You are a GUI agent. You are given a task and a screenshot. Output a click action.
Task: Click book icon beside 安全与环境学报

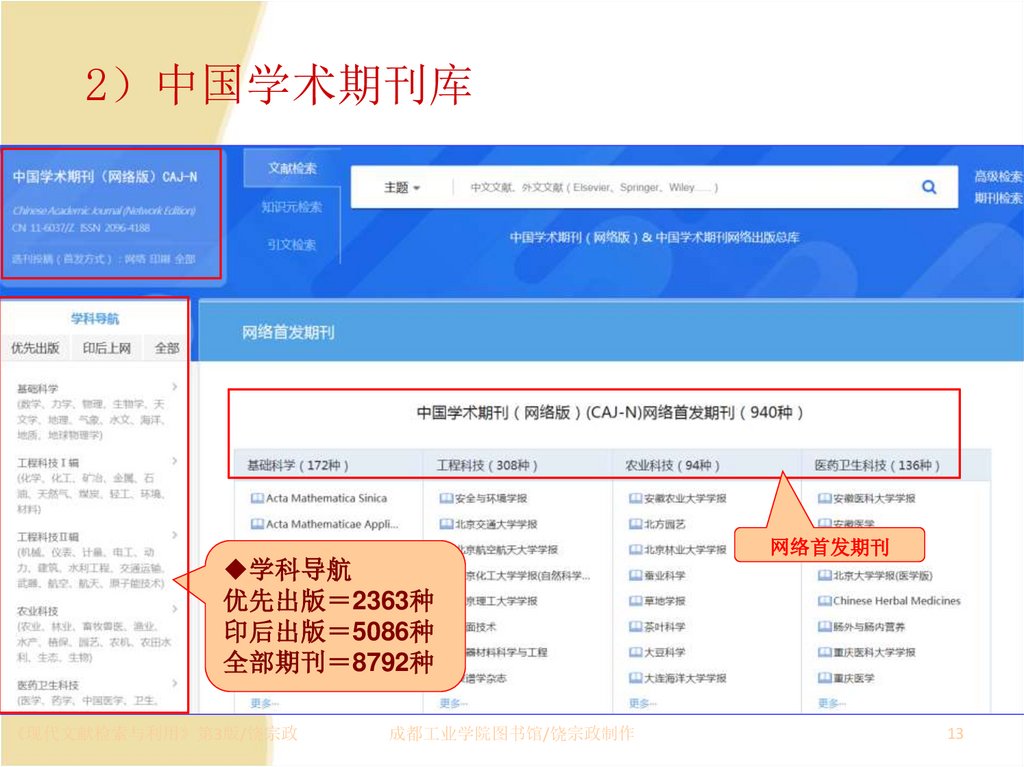[x=446, y=498]
